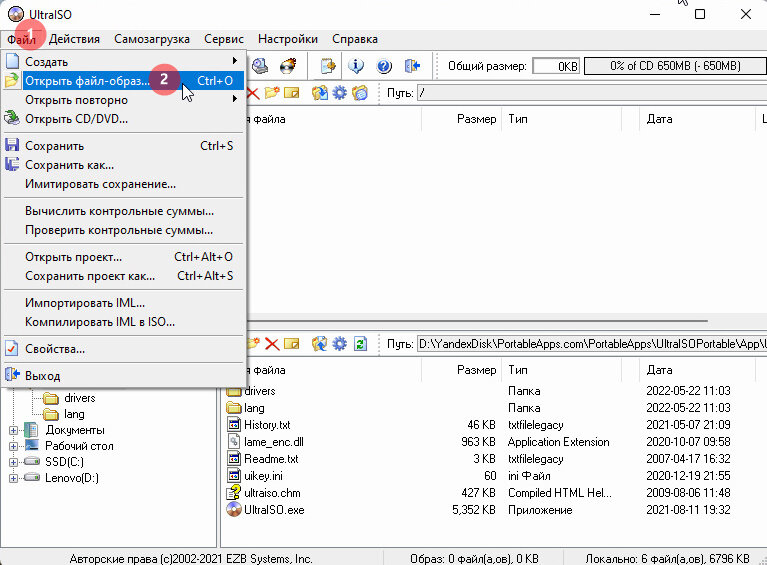Click the burn CD/DVD image flaming disc icon
The image size is (767, 565).
(288, 66)
